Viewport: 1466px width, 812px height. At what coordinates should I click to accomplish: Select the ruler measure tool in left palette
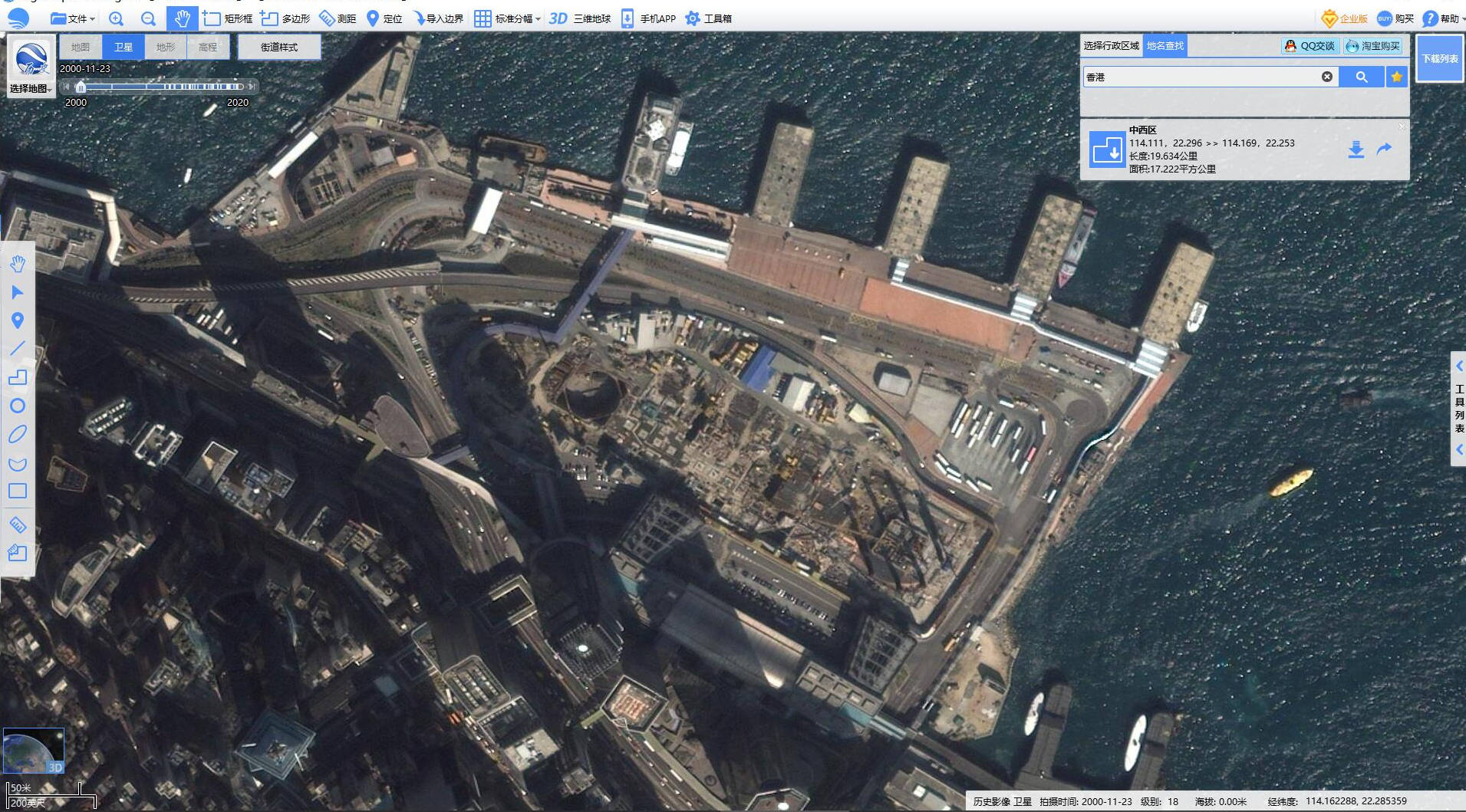click(x=18, y=524)
